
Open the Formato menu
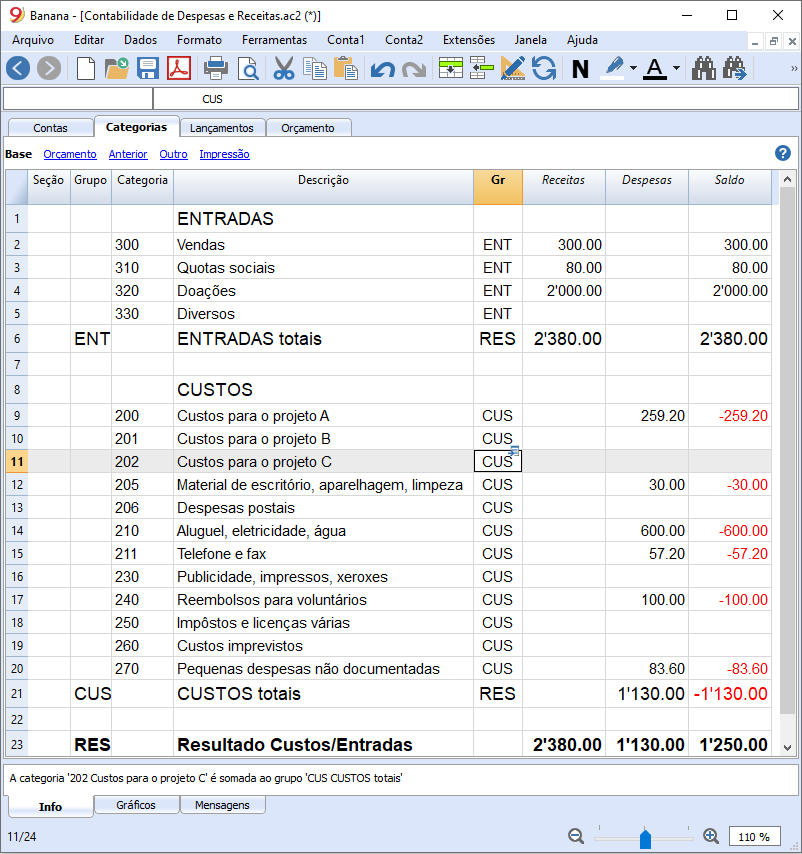(199, 40)
